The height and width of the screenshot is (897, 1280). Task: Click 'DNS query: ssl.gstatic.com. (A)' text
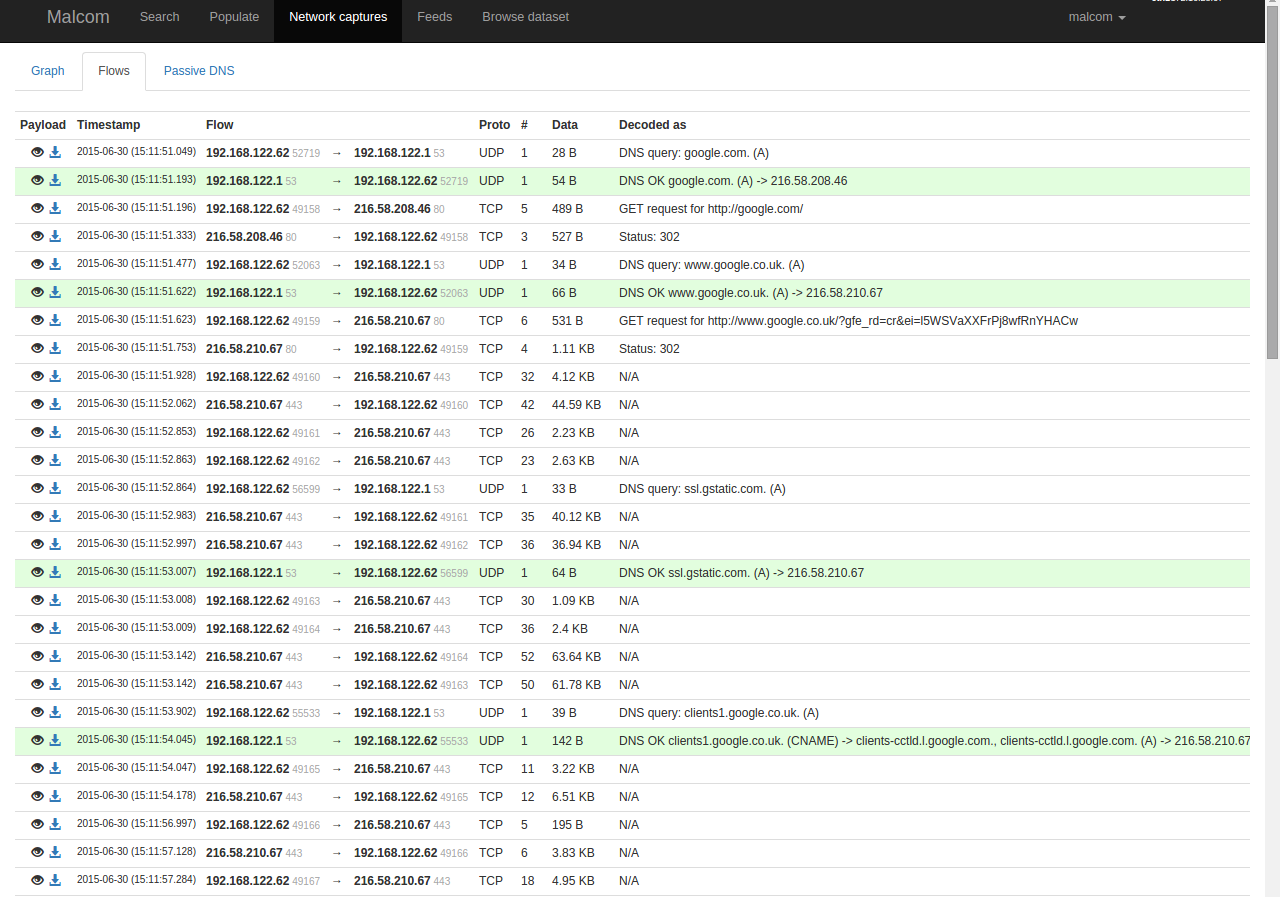702,489
